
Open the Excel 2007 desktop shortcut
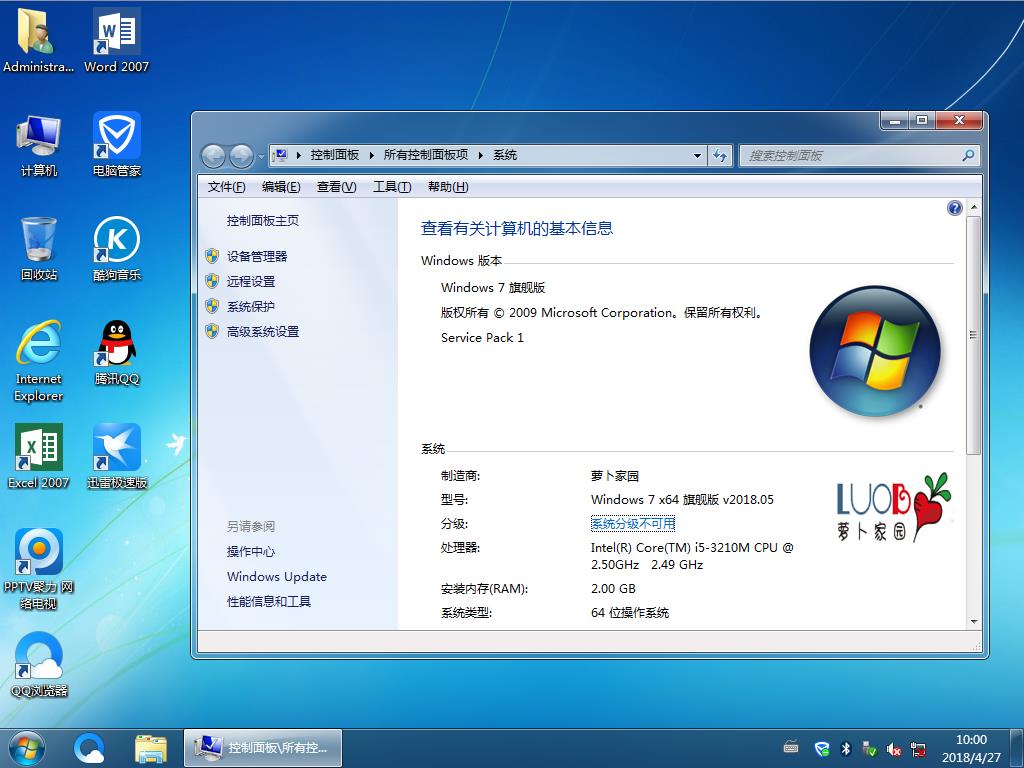point(39,456)
